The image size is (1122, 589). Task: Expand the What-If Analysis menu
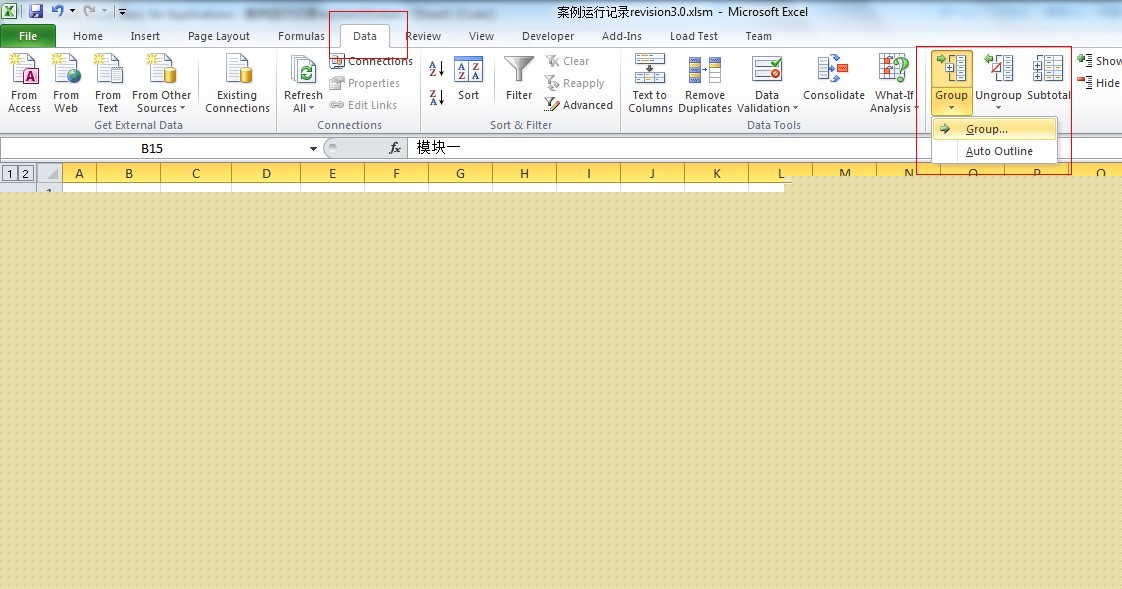tap(894, 83)
